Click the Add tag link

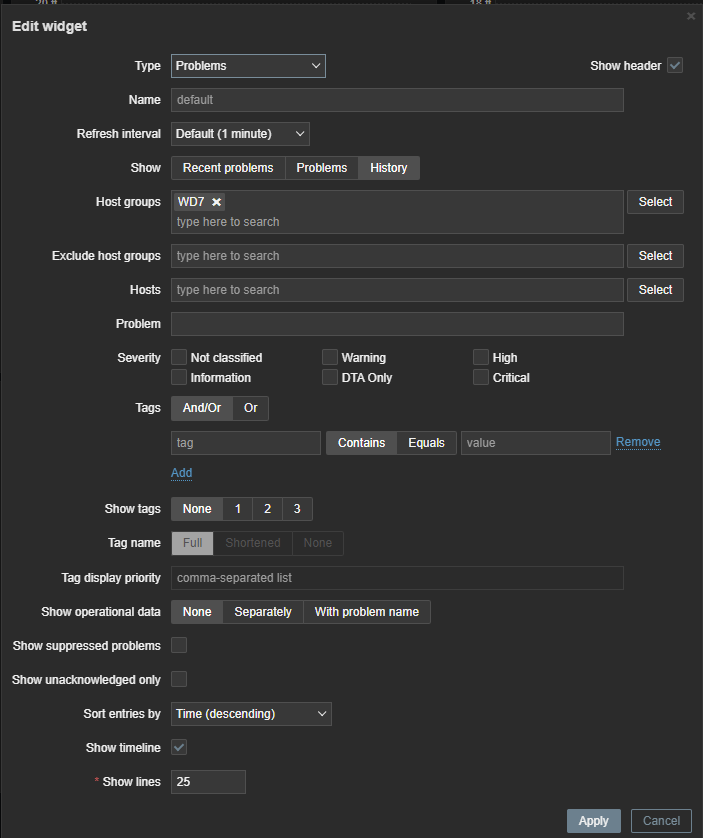click(x=181, y=473)
